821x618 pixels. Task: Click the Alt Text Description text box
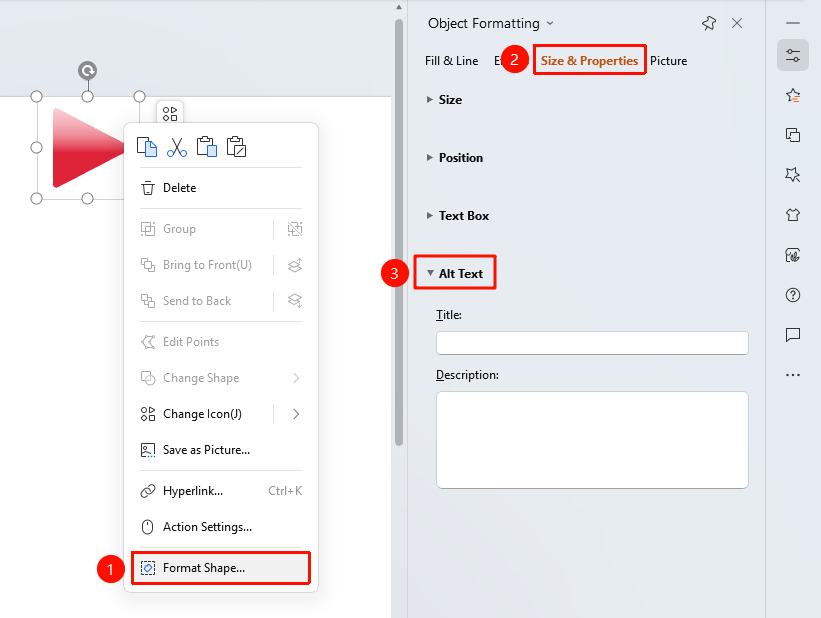[592, 440]
